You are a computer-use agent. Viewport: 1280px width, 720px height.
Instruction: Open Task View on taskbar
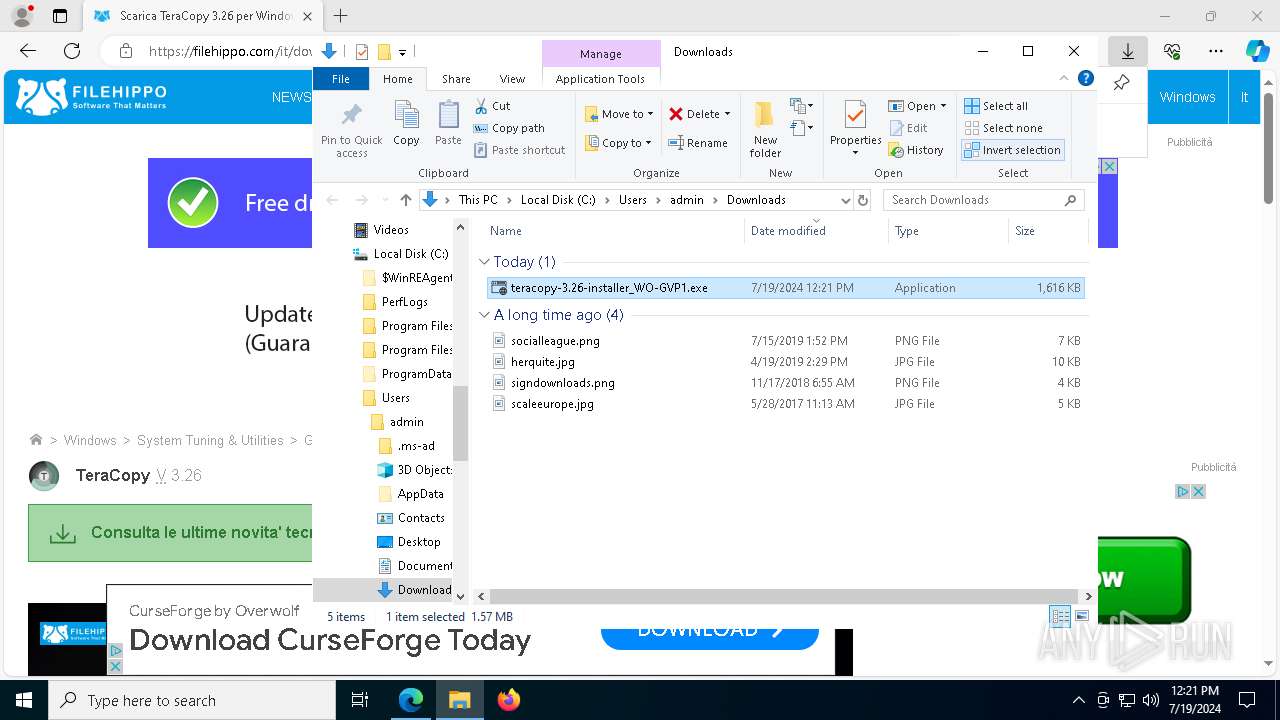coord(361,700)
